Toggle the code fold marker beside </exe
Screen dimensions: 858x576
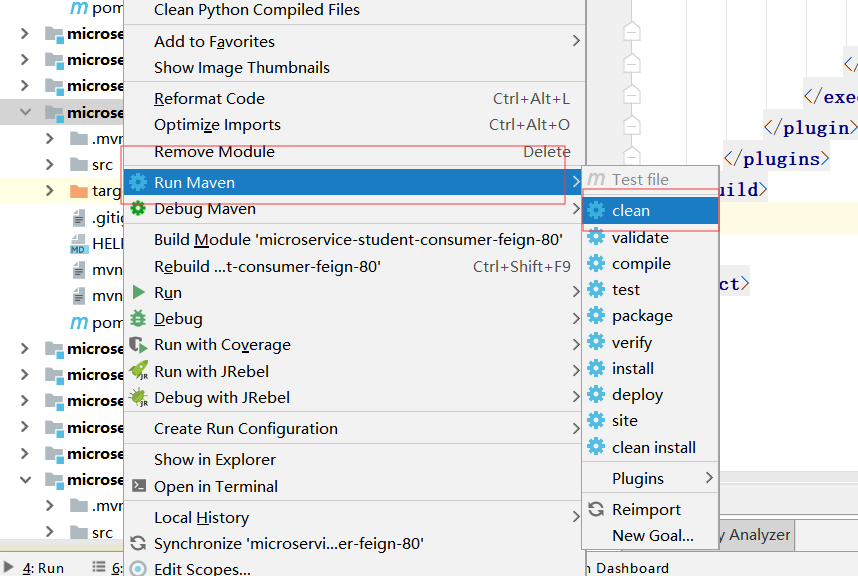631,95
